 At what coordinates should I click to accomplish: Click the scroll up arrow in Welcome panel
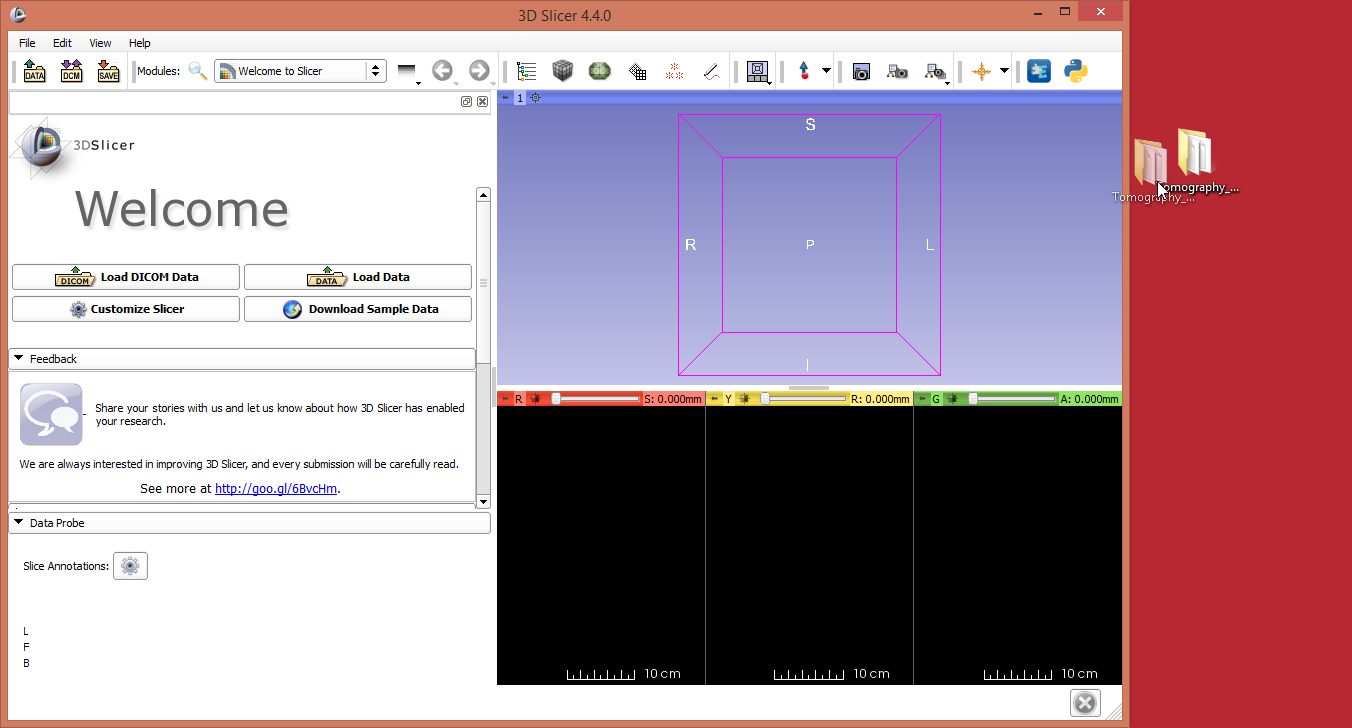tap(484, 195)
